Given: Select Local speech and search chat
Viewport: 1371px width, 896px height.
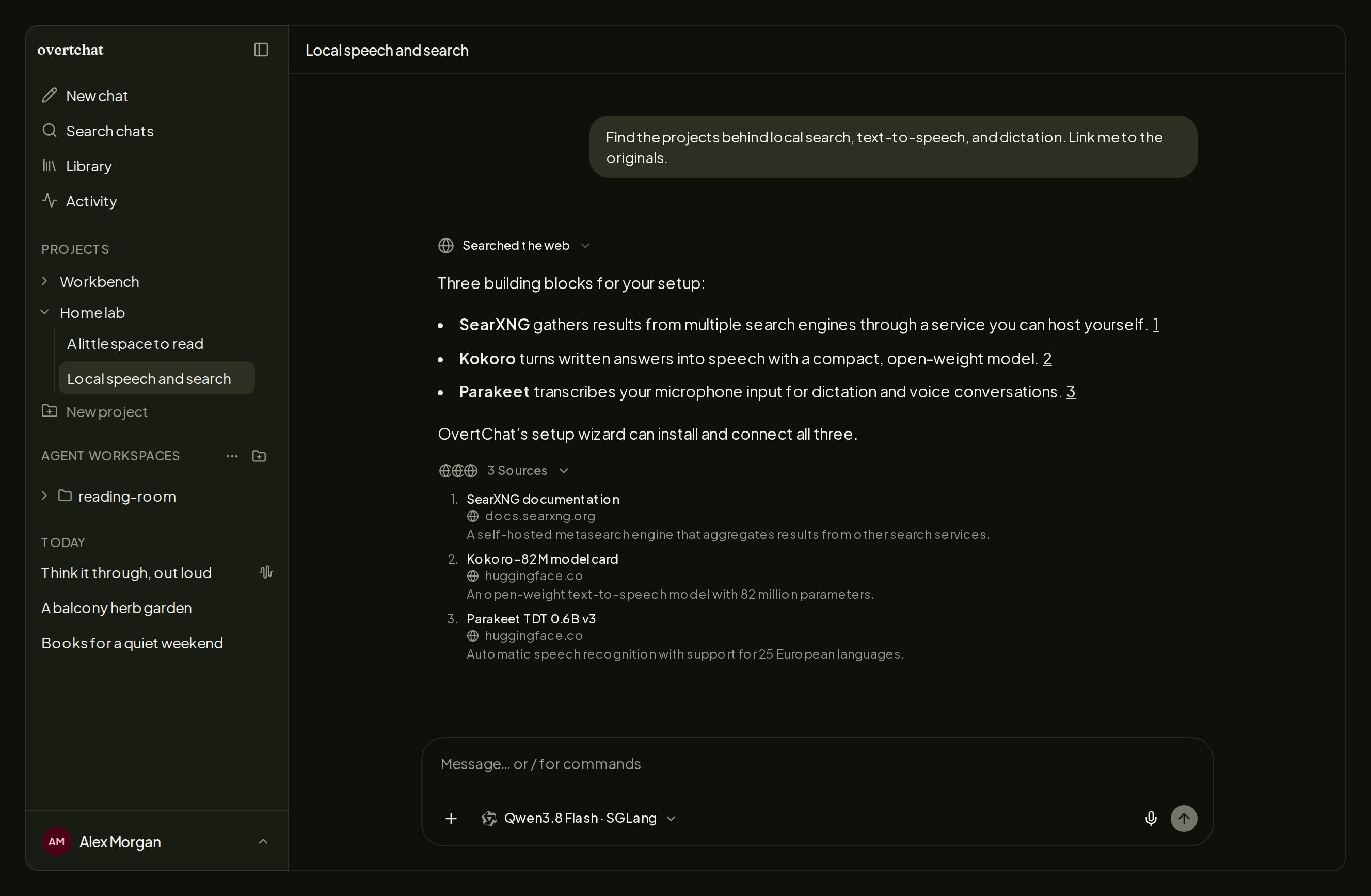Looking at the screenshot, I should pos(157,378).
